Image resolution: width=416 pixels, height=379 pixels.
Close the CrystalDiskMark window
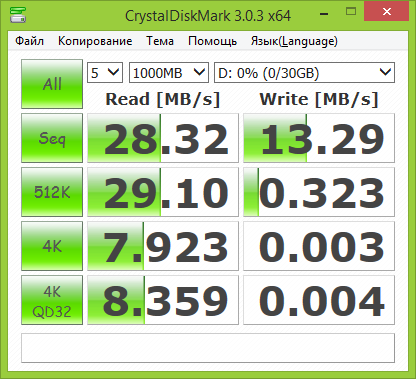pyautogui.click(x=387, y=12)
